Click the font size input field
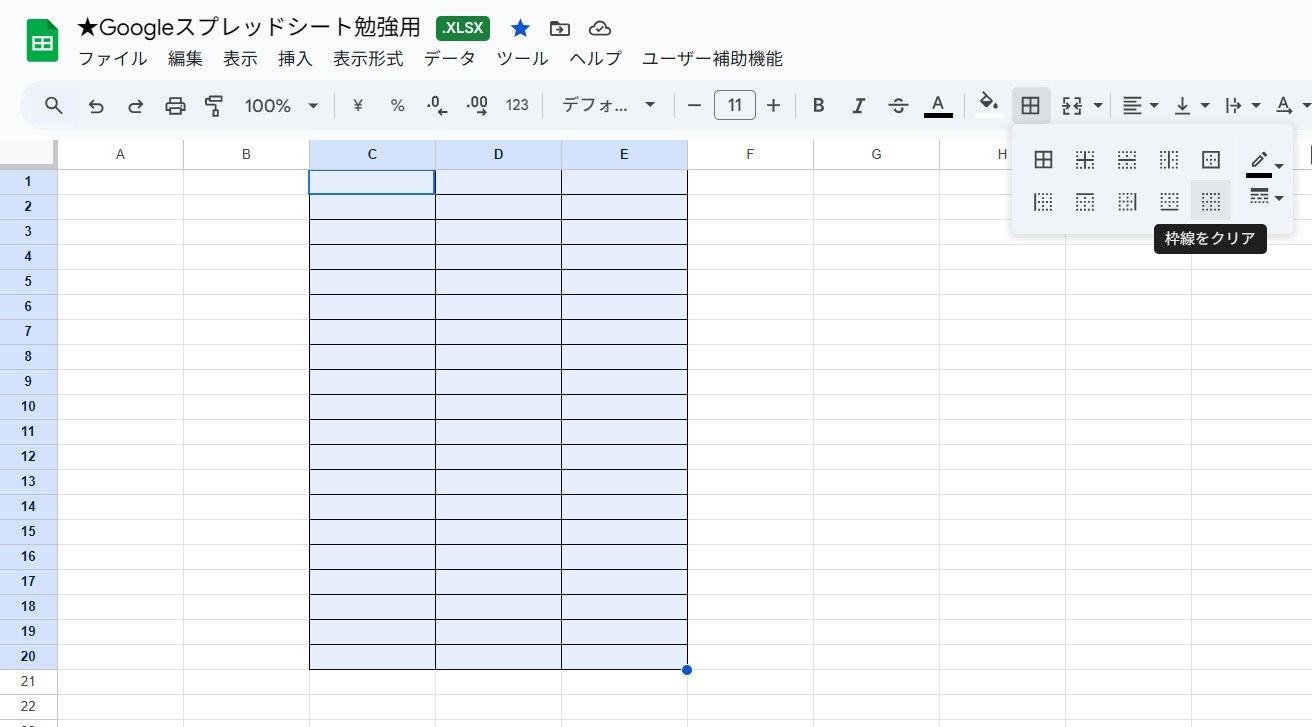 pos(734,106)
